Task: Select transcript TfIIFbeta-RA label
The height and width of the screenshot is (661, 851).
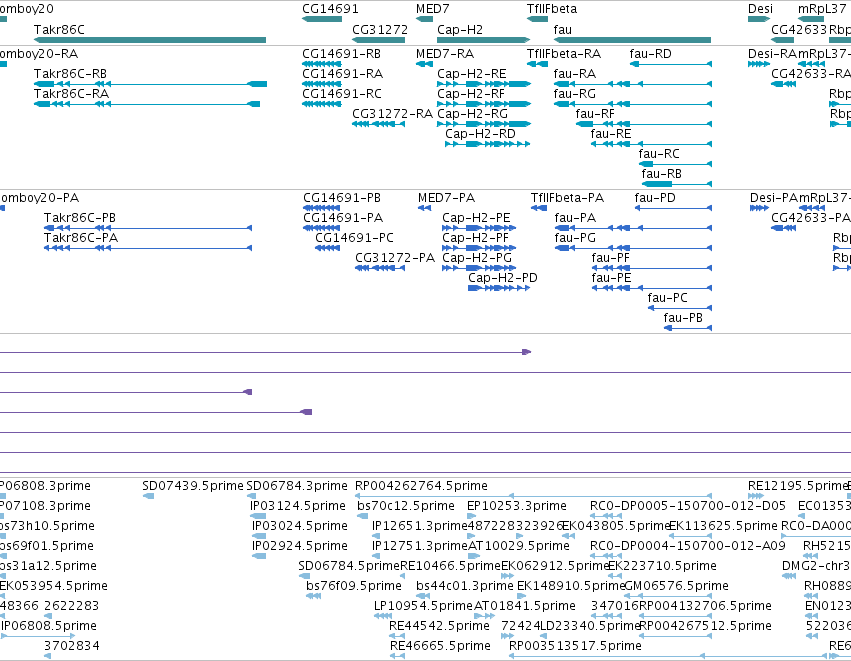Action: pyautogui.click(x=564, y=54)
